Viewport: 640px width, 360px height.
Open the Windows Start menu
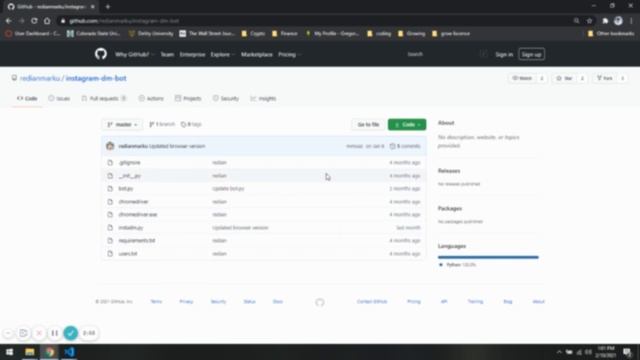9,352
